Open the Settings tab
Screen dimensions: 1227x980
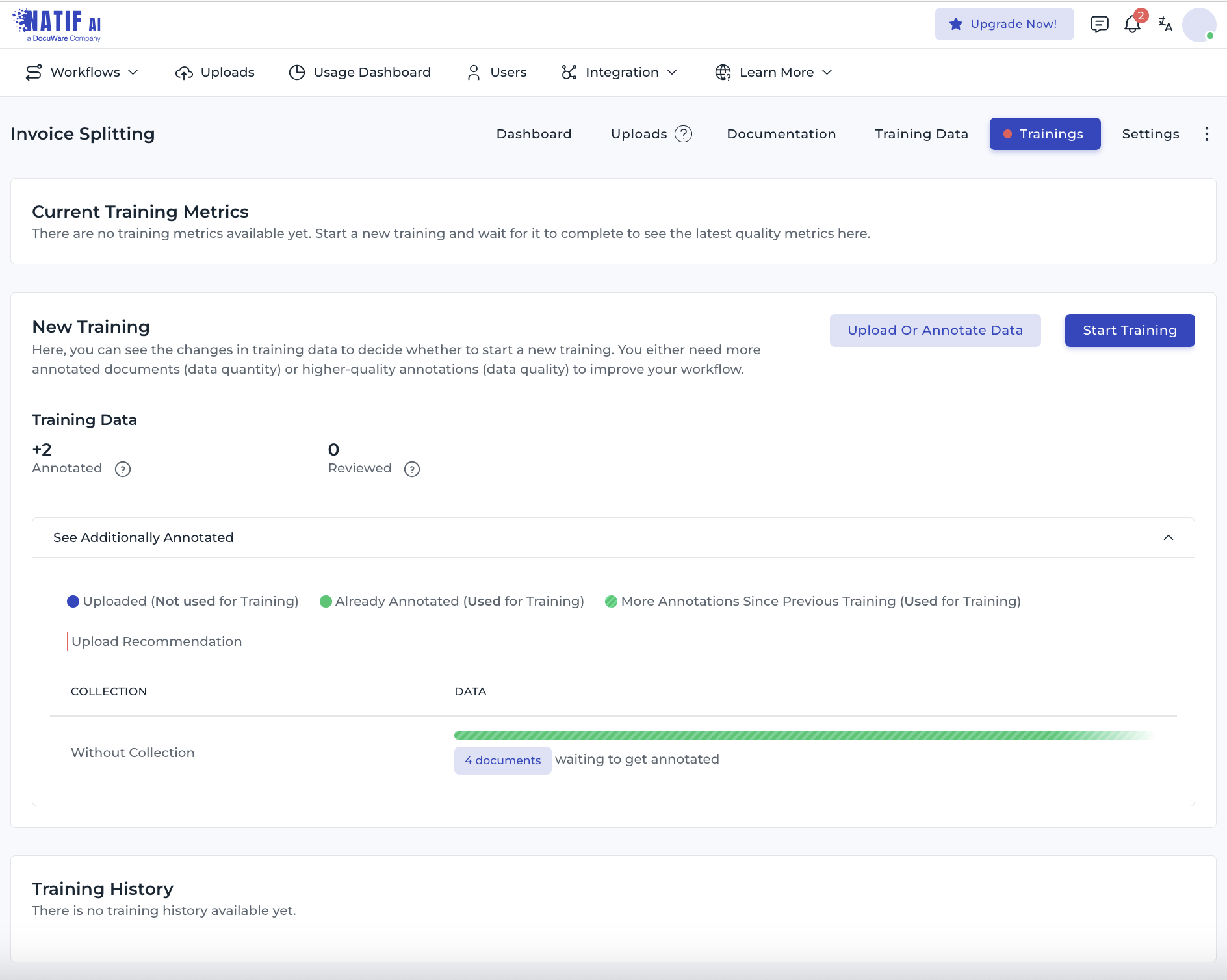(x=1150, y=134)
